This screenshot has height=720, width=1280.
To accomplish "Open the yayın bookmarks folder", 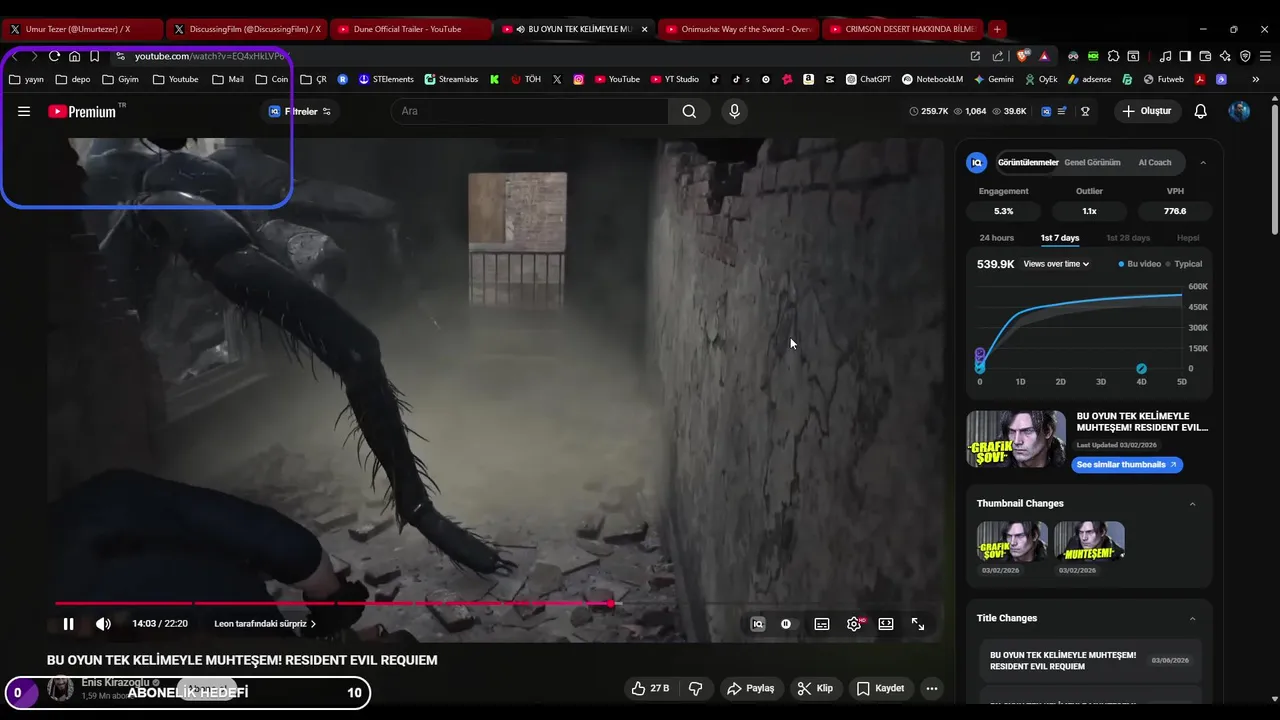I will point(26,79).
